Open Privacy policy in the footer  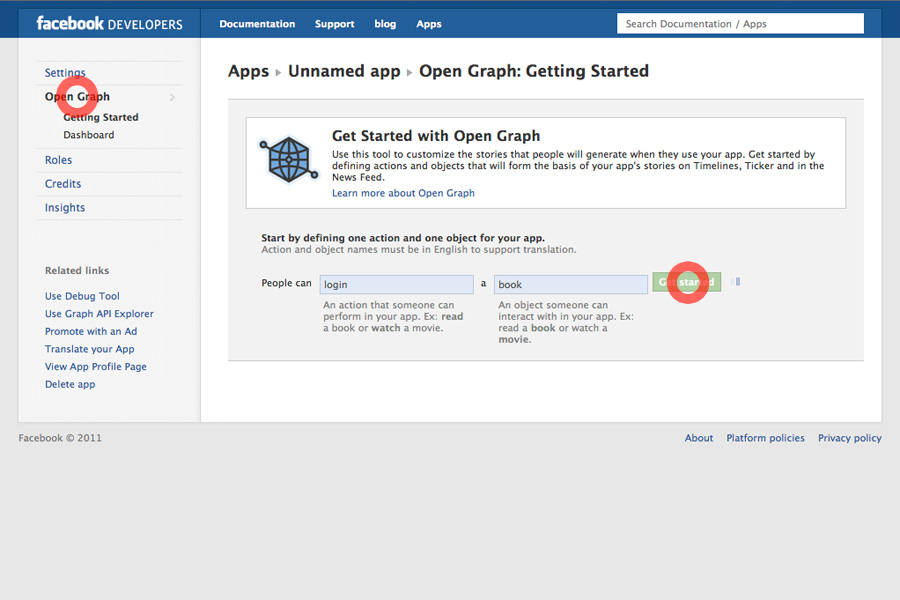(849, 438)
